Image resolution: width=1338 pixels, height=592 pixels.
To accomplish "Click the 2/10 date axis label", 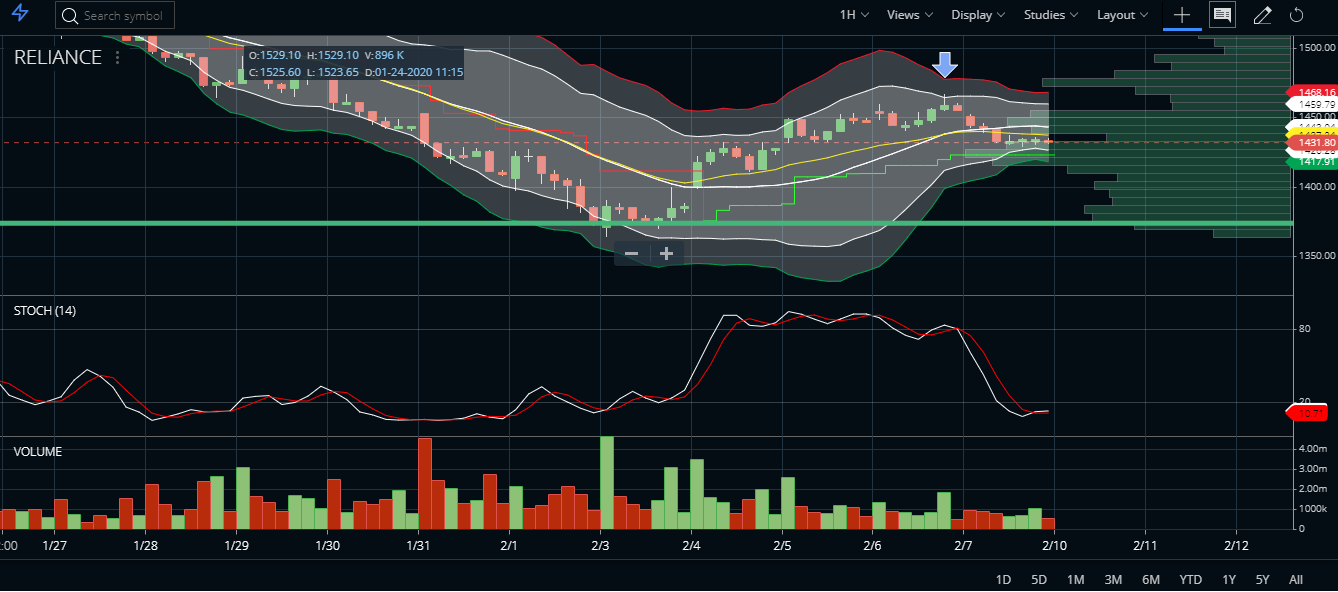I will tap(1055, 546).
